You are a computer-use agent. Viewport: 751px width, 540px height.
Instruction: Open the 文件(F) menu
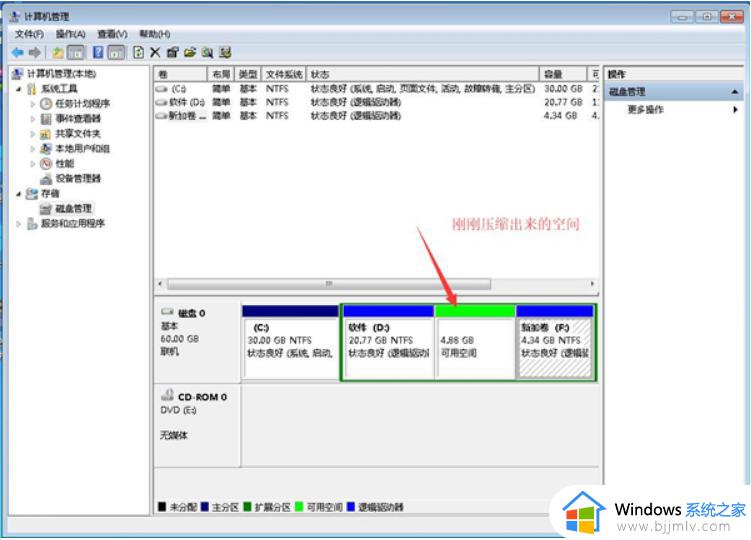[x=29, y=34]
